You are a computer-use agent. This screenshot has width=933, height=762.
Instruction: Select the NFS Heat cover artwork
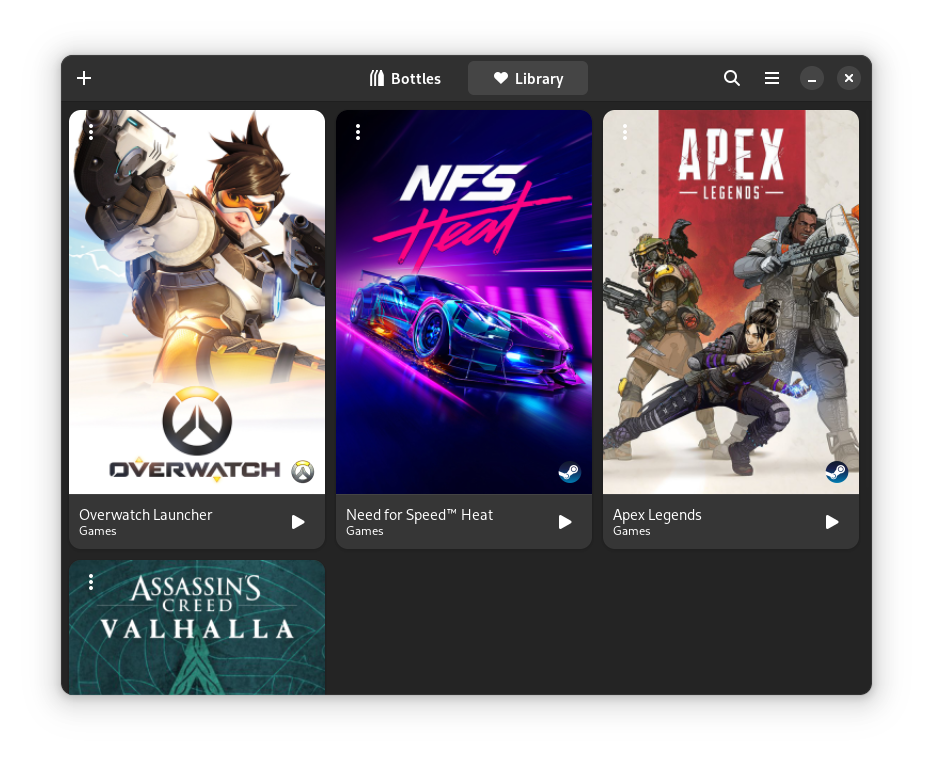click(464, 300)
